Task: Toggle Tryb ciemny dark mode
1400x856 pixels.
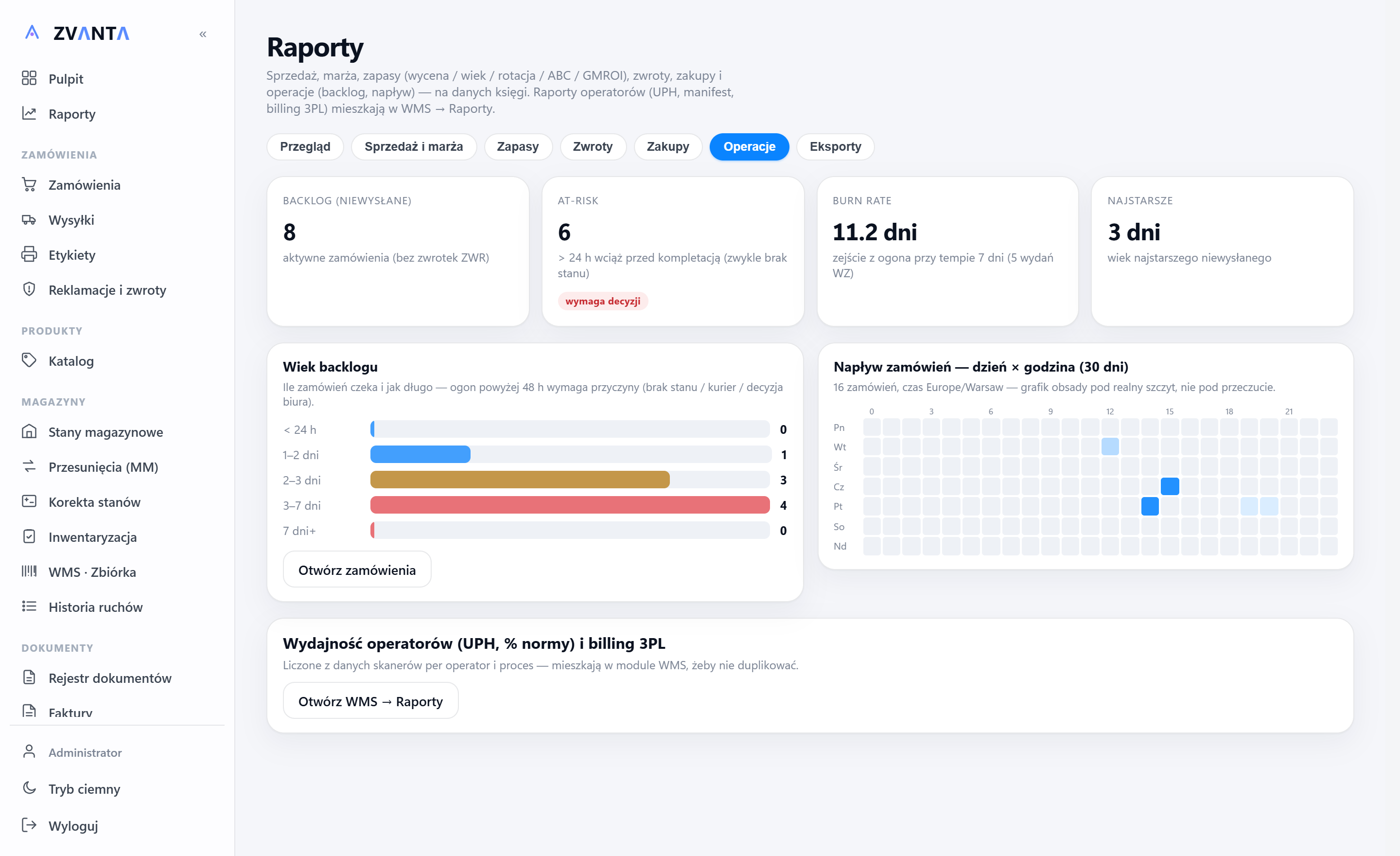Action: [x=71, y=789]
